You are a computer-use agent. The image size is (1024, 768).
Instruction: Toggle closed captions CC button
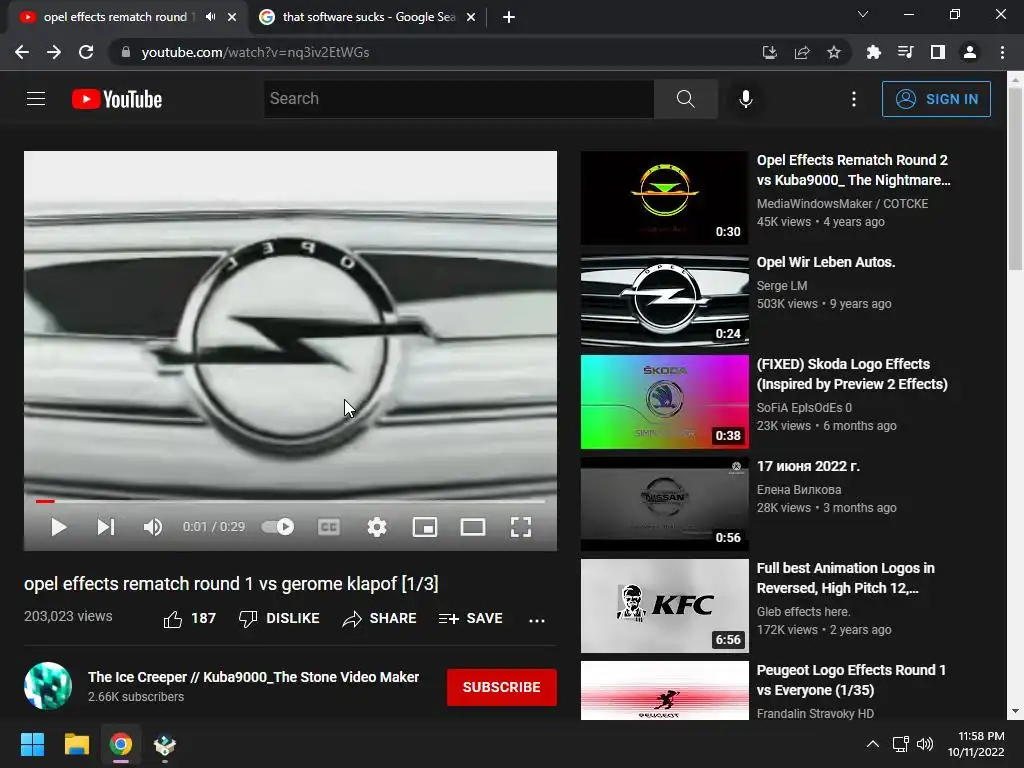point(328,527)
